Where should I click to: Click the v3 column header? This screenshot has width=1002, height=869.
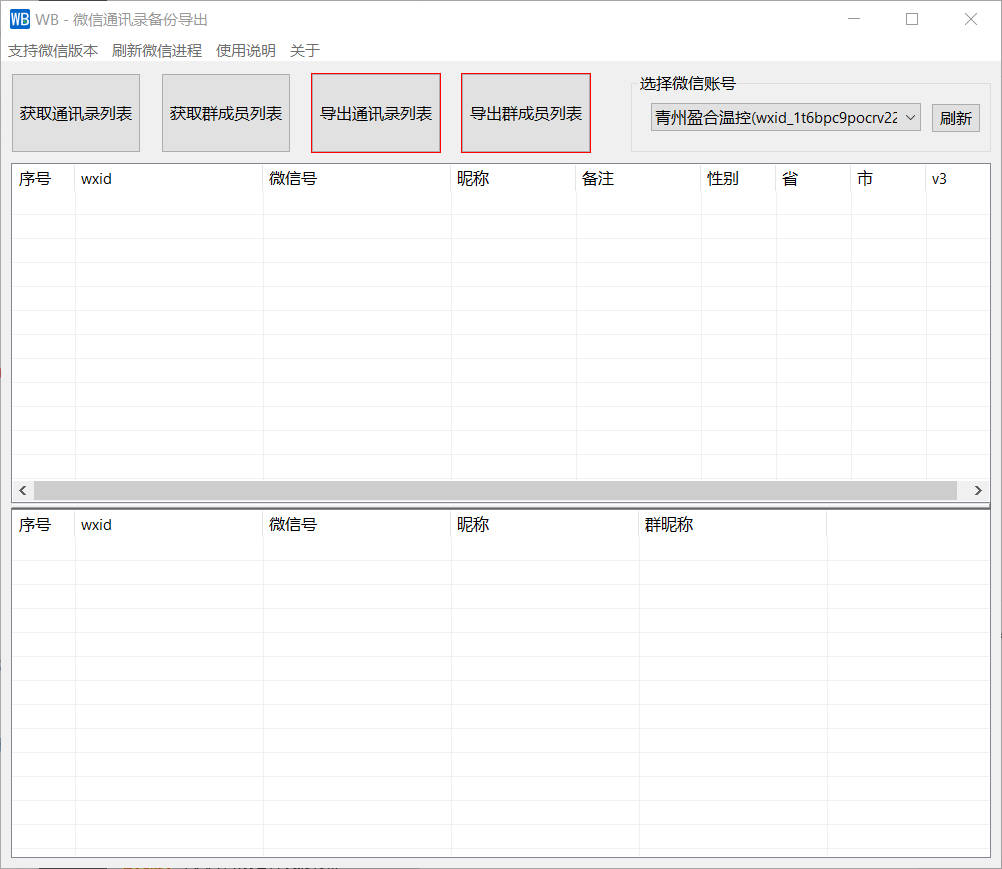click(x=957, y=178)
